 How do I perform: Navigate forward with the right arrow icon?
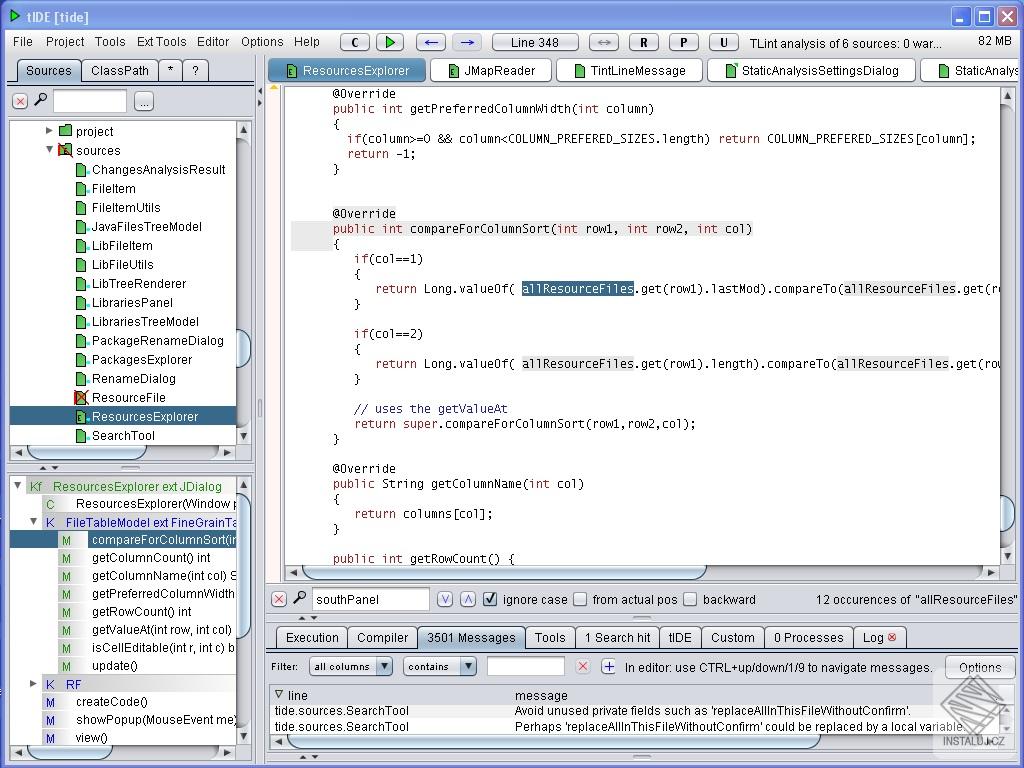(467, 42)
